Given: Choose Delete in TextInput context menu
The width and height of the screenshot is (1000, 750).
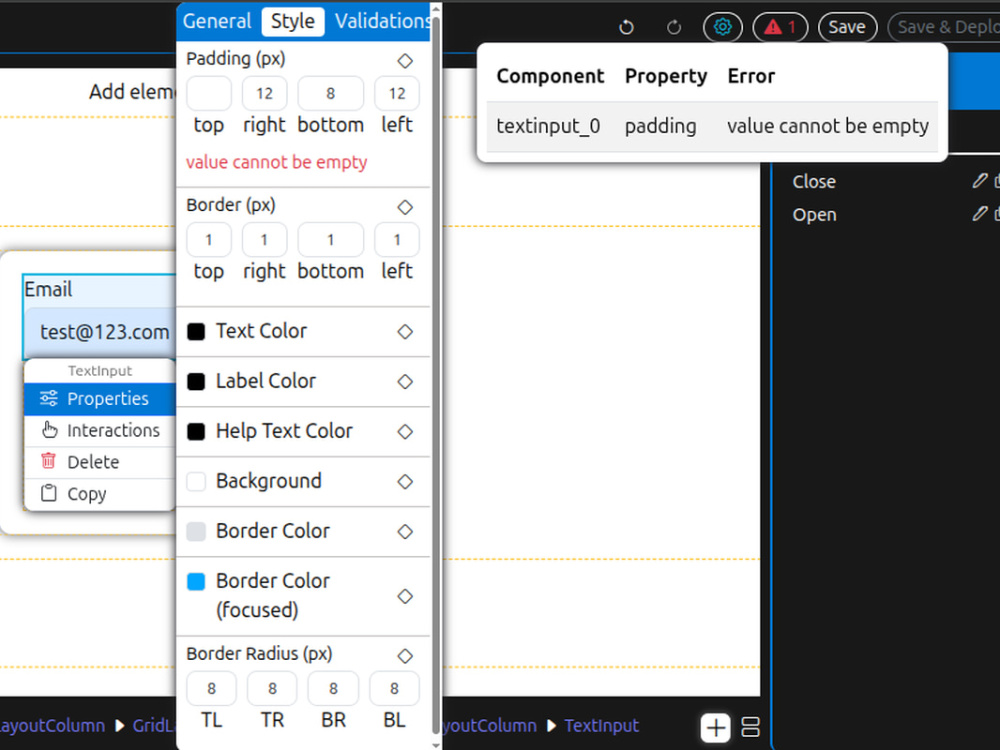Looking at the screenshot, I should [99, 462].
